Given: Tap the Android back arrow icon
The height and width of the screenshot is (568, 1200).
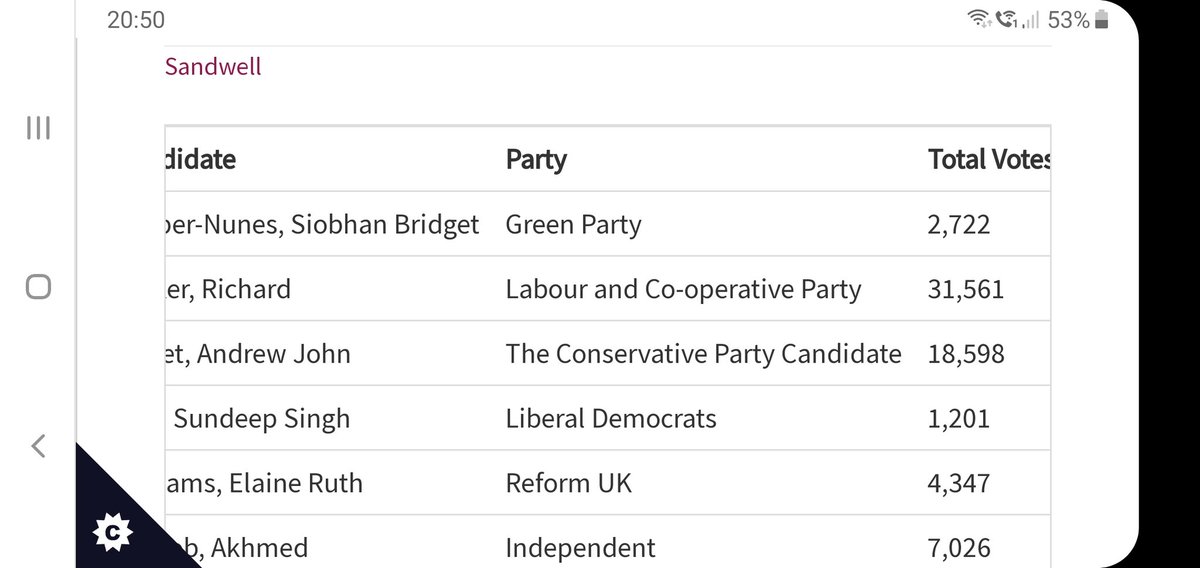Looking at the screenshot, I should pos(38,446).
